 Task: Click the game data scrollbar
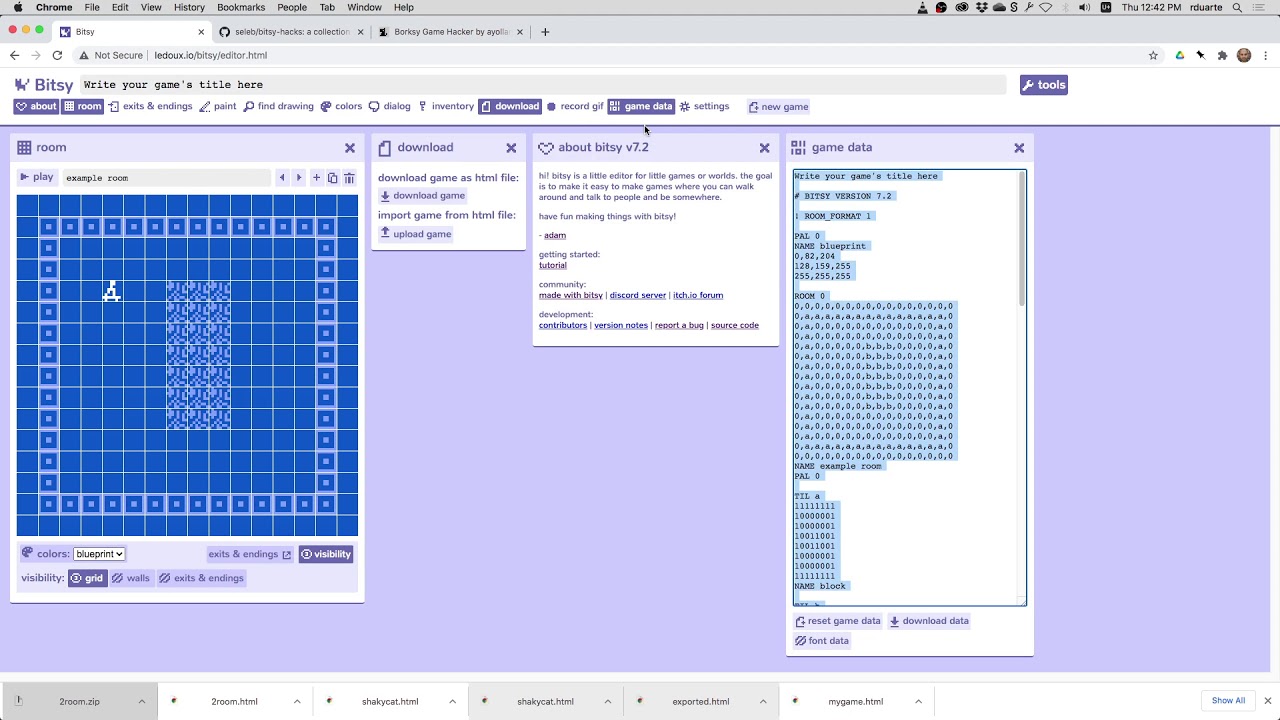pyautogui.click(x=1022, y=240)
